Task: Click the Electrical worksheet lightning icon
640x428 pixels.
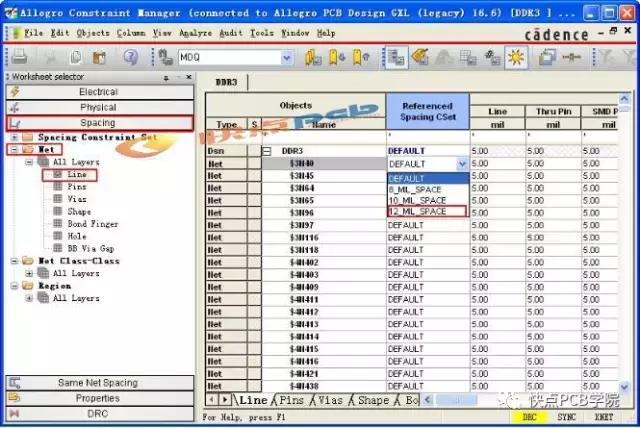Action: coord(15,91)
